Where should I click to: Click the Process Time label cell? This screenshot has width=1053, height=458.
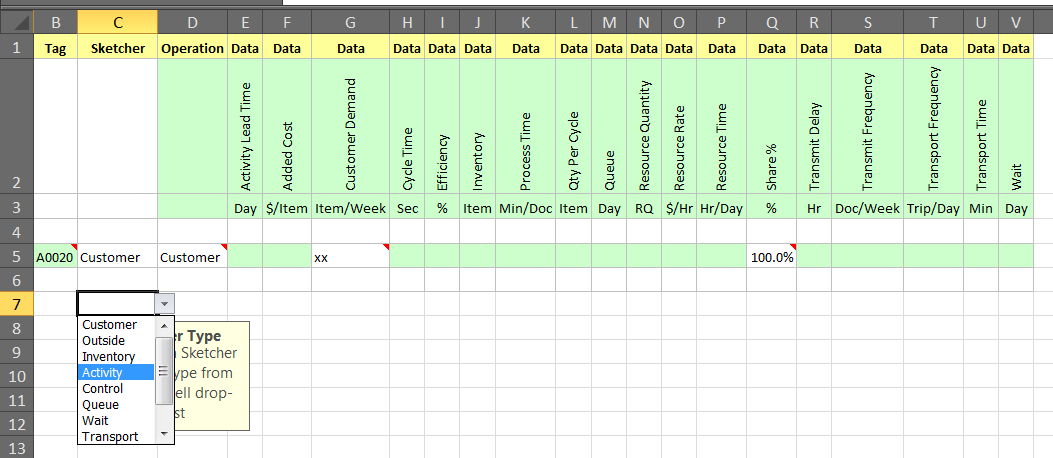pos(526,126)
